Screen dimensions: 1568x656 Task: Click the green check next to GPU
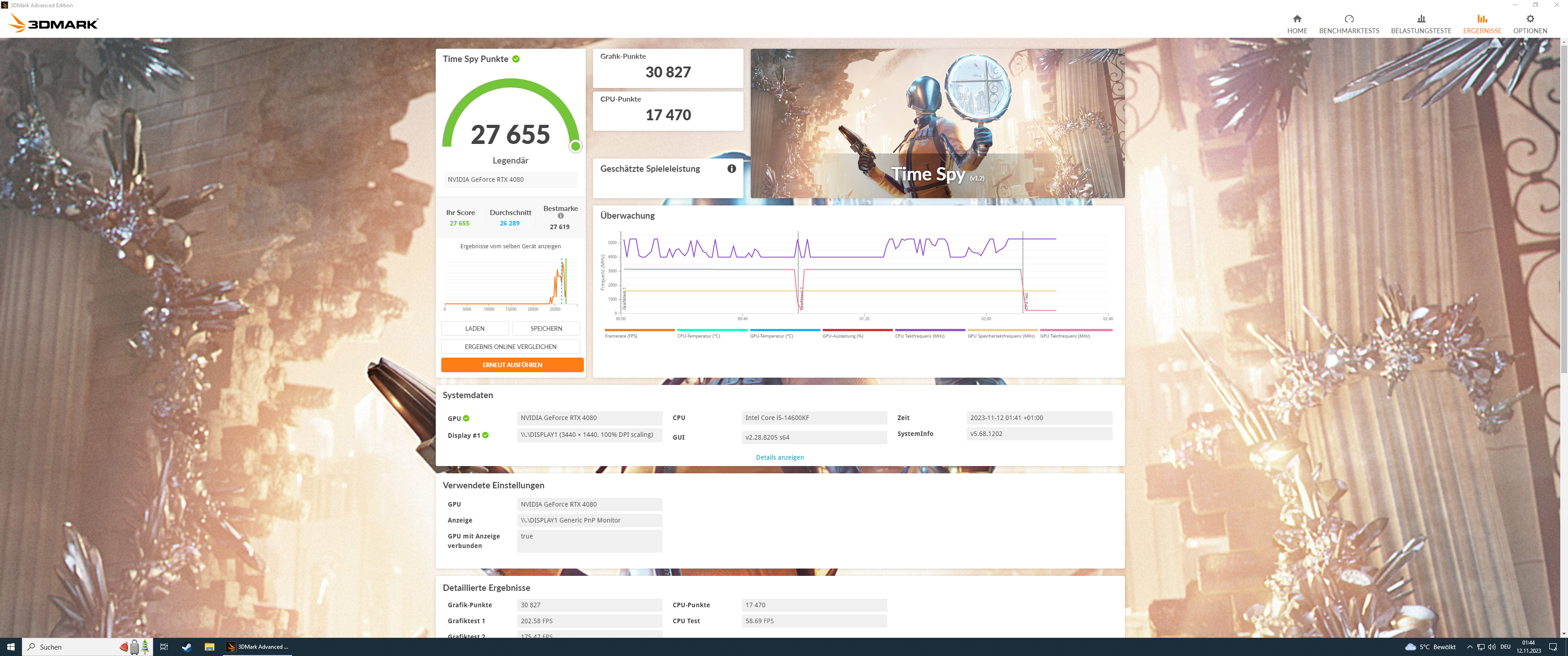(x=466, y=418)
